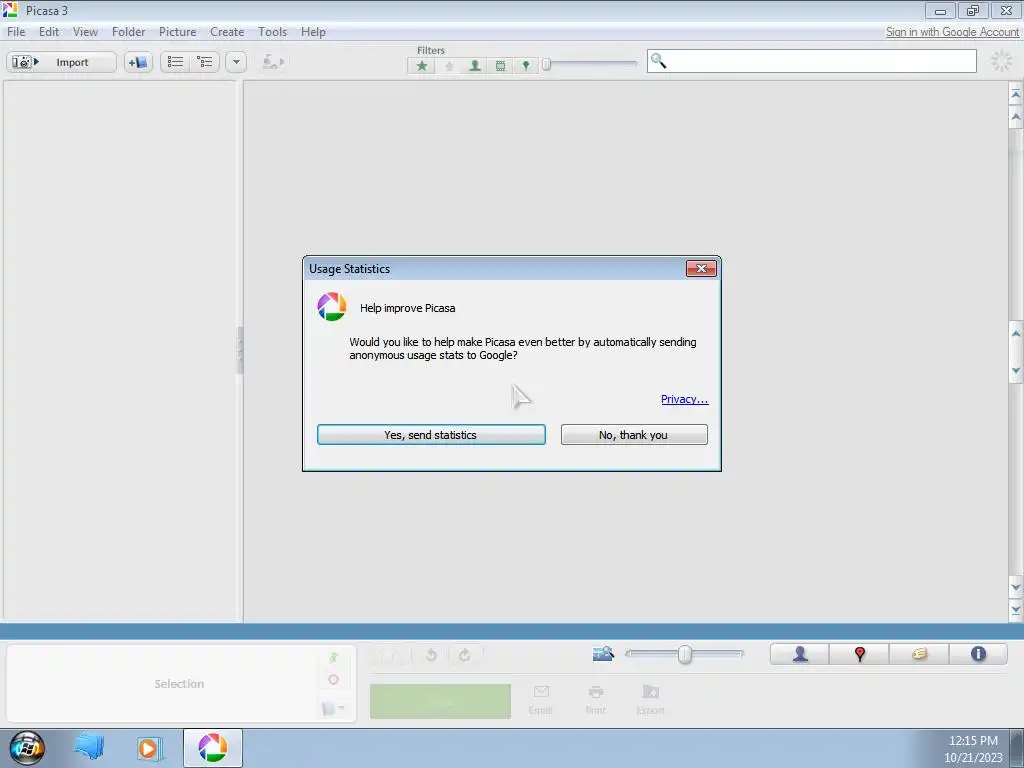The image size is (1024, 768).
Task: Click No, thank you button
Action: tap(633, 435)
